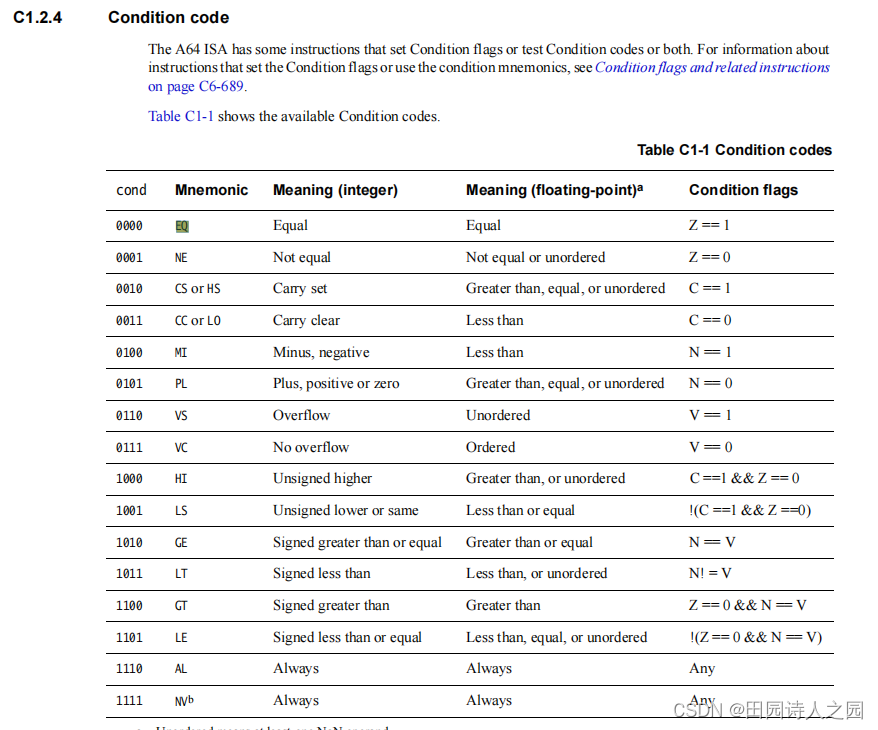This screenshot has width=878, height=730.
Task: Click the AL mnemonic cell
Action: tap(181, 669)
